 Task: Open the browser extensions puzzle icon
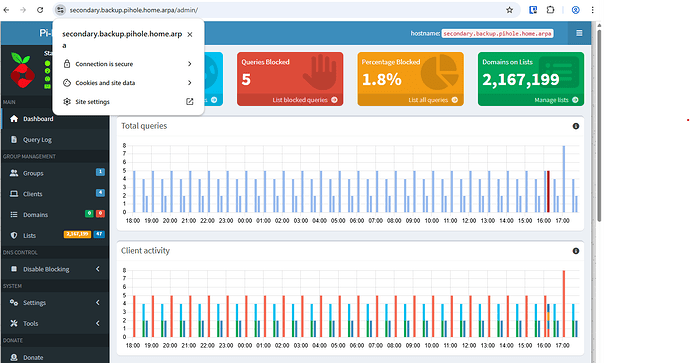[551, 10]
